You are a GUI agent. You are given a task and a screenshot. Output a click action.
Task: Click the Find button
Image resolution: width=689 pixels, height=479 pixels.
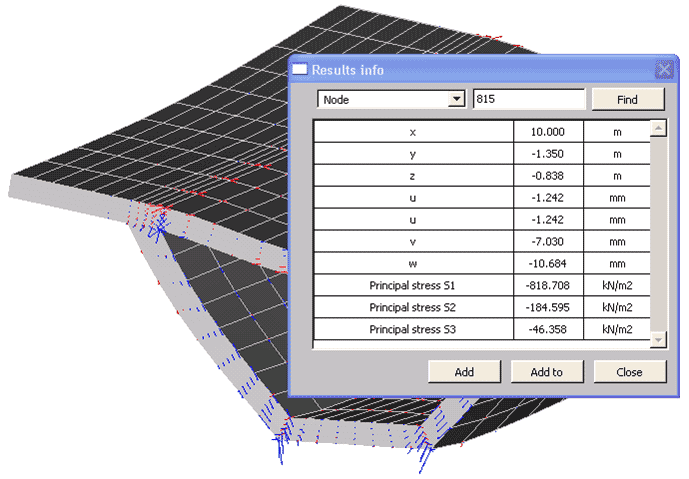point(628,99)
